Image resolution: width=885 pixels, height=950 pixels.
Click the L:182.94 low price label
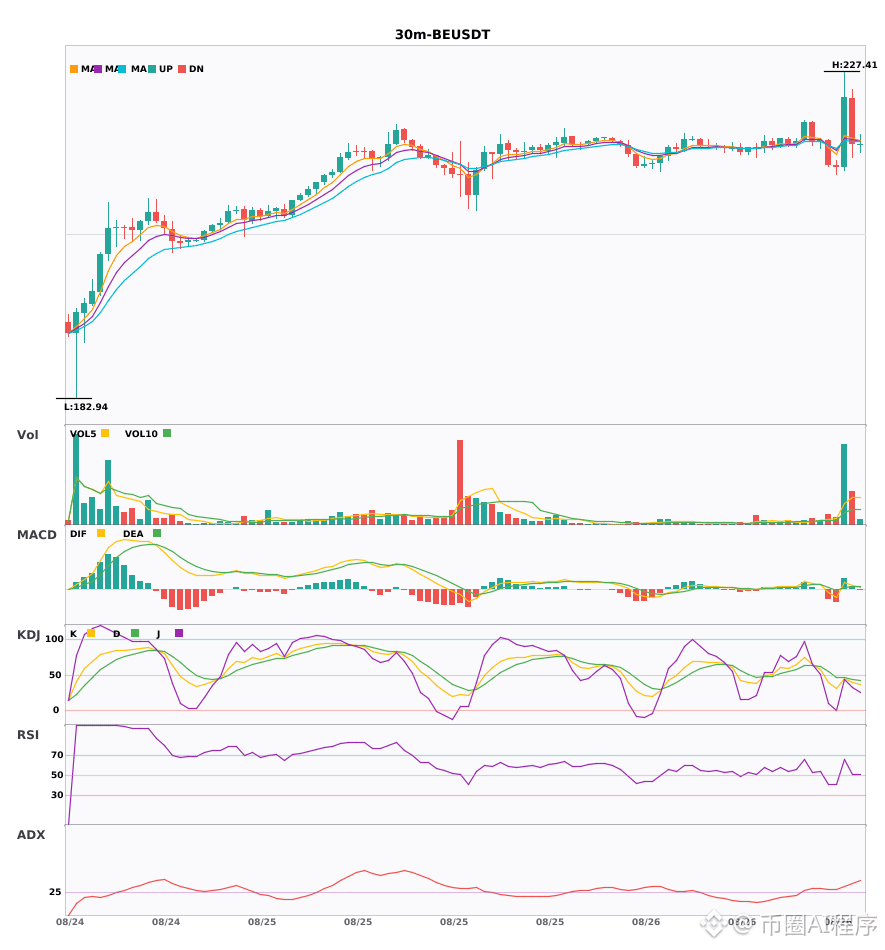point(86,407)
